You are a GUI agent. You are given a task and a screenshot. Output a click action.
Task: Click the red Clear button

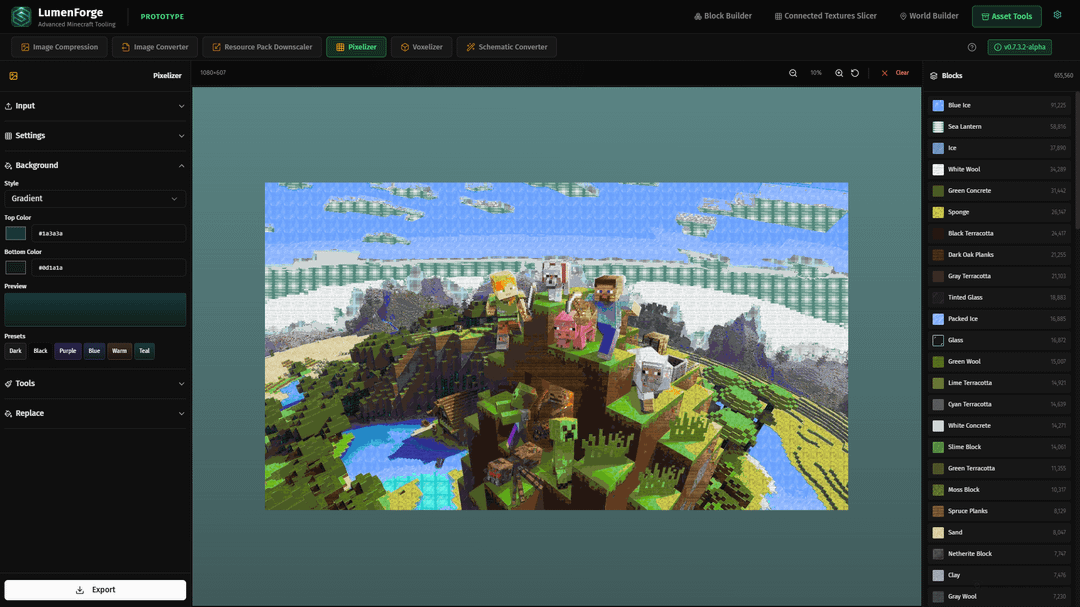pos(895,73)
